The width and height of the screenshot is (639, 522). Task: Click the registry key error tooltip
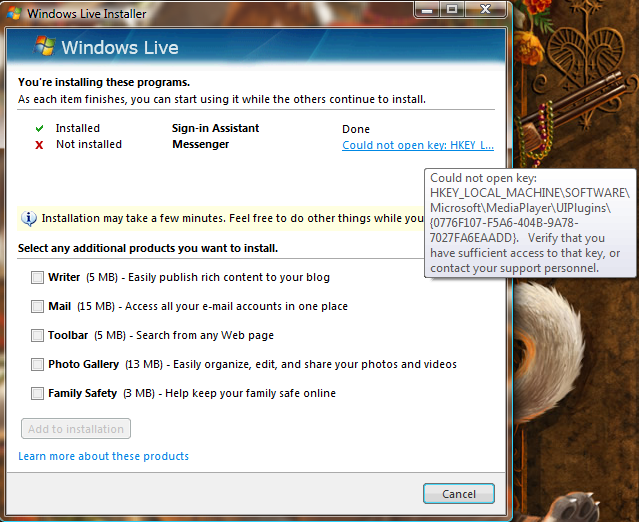pos(530,223)
